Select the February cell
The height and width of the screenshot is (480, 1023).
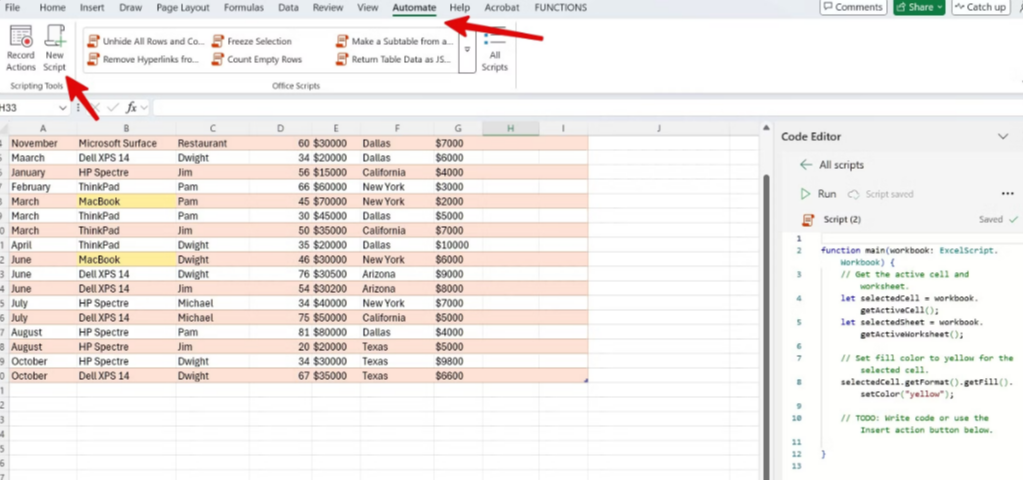[x=43, y=187]
